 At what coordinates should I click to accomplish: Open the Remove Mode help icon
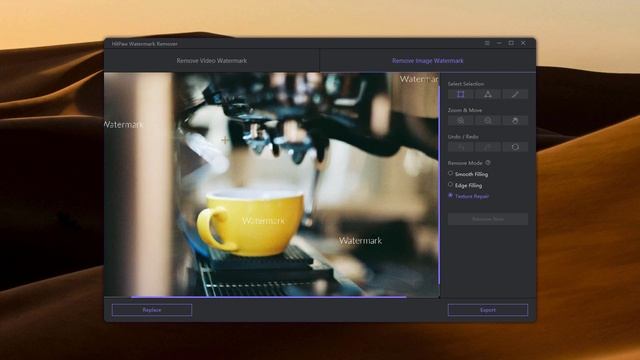(488, 162)
